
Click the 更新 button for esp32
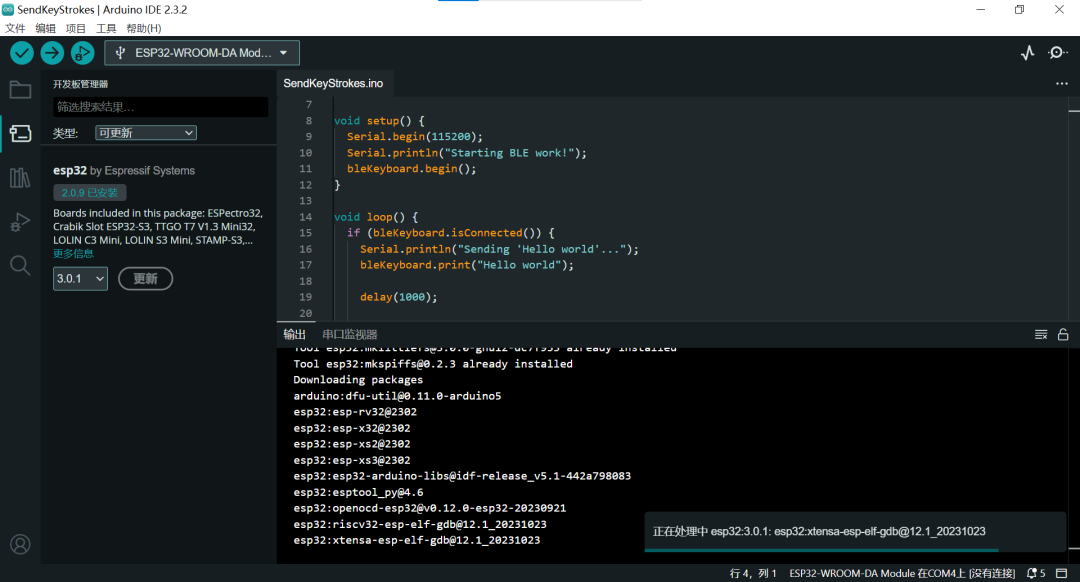tap(145, 279)
